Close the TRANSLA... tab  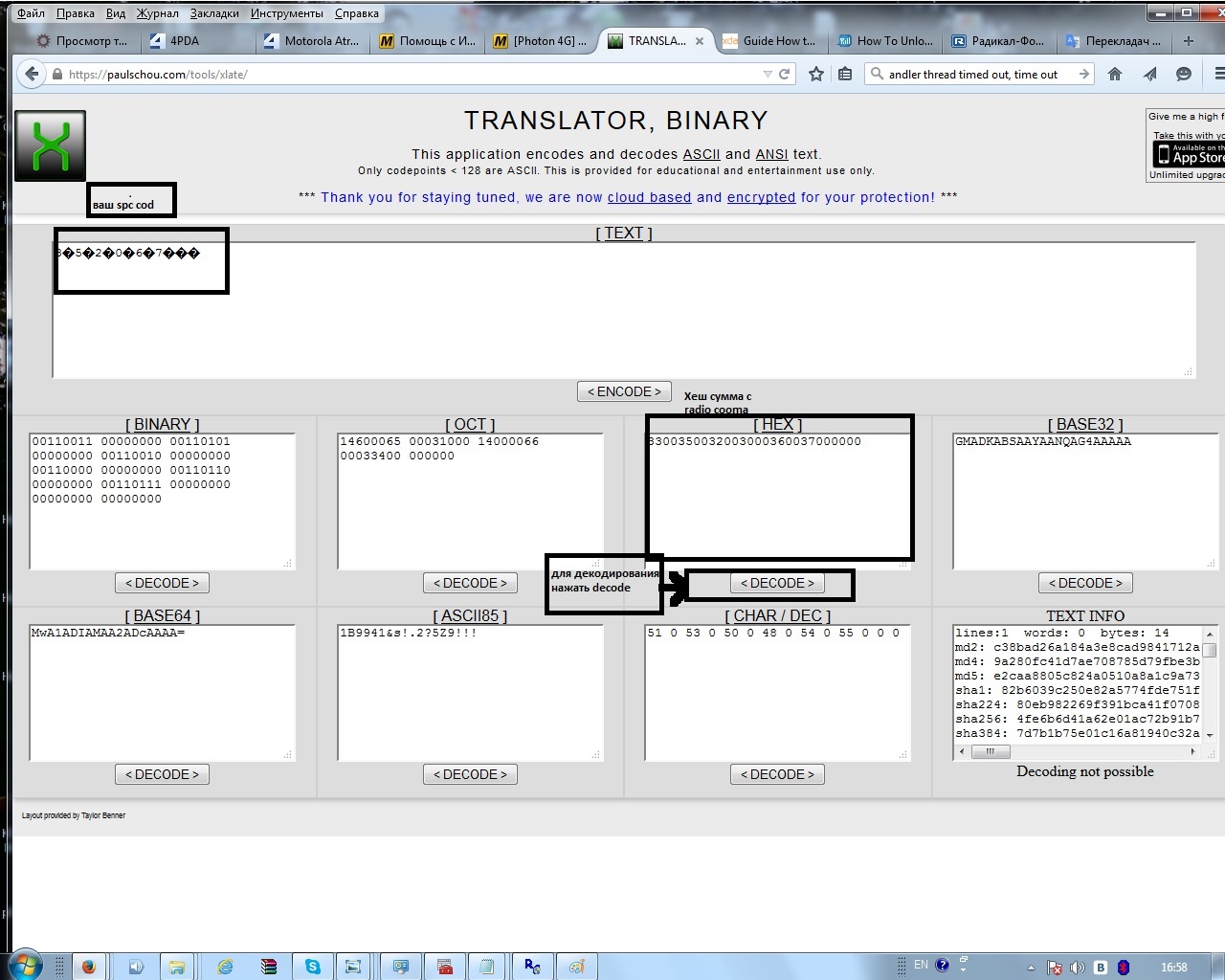[x=700, y=41]
